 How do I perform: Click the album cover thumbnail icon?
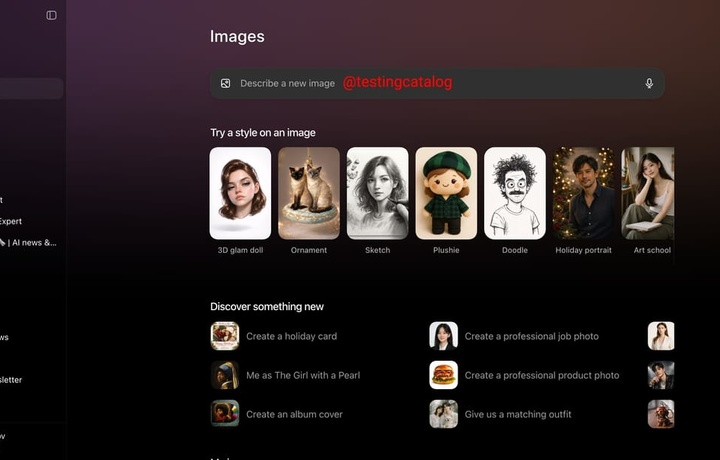224,414
